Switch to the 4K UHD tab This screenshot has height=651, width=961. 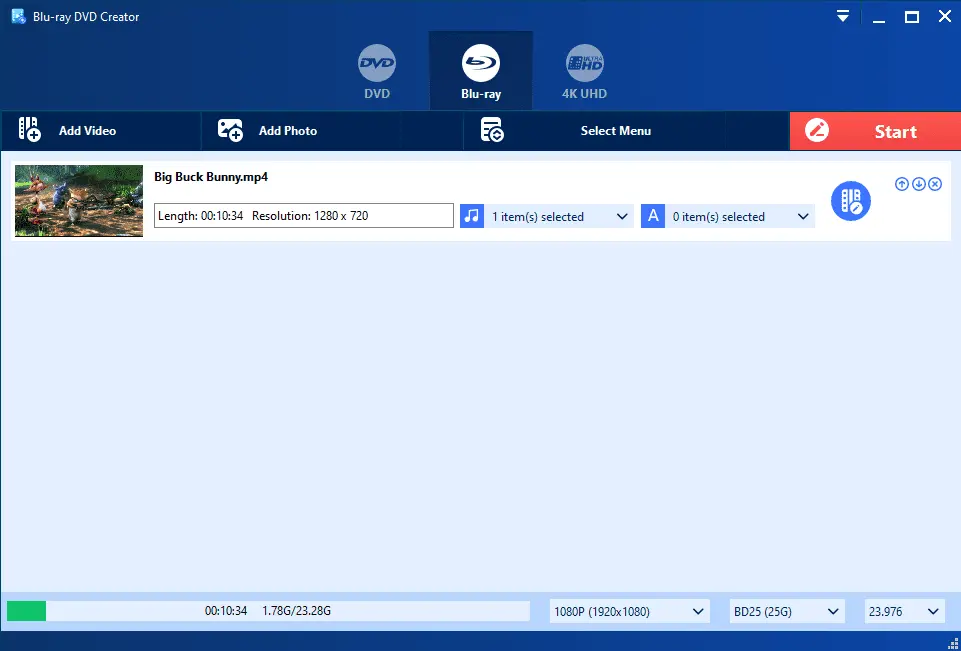584,74
